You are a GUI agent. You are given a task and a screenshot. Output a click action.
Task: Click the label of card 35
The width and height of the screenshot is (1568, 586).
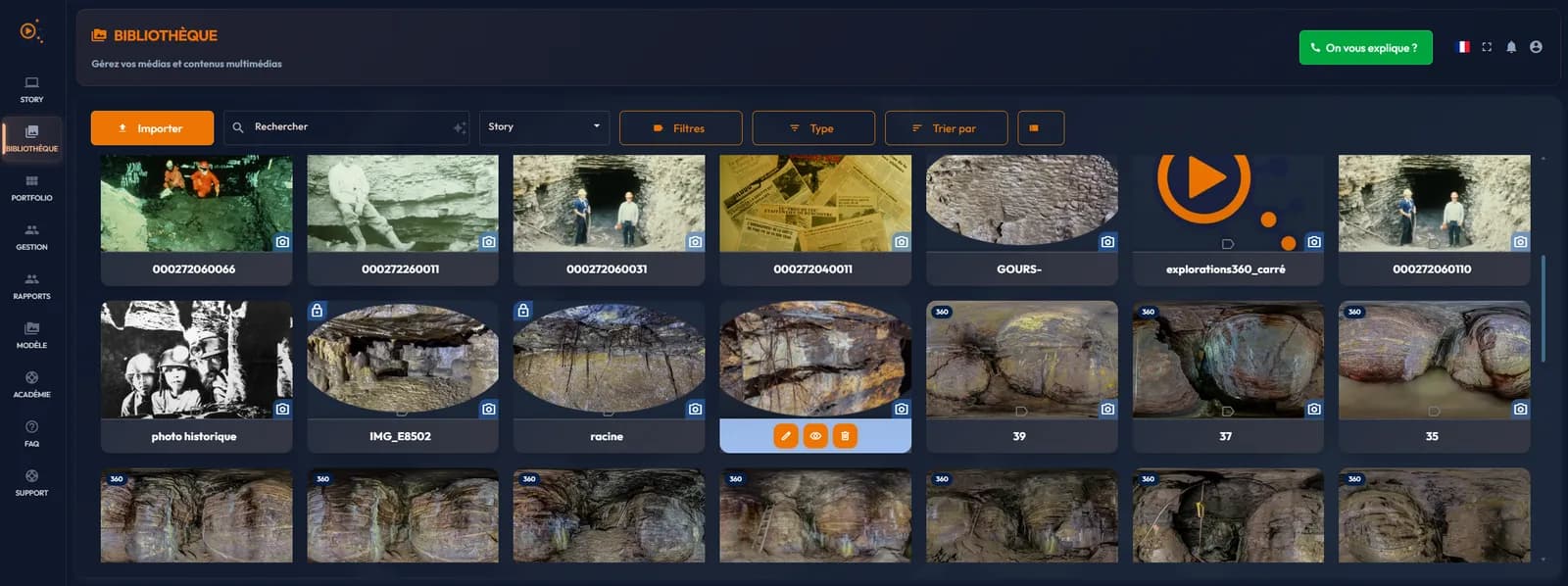point(1432,436)
